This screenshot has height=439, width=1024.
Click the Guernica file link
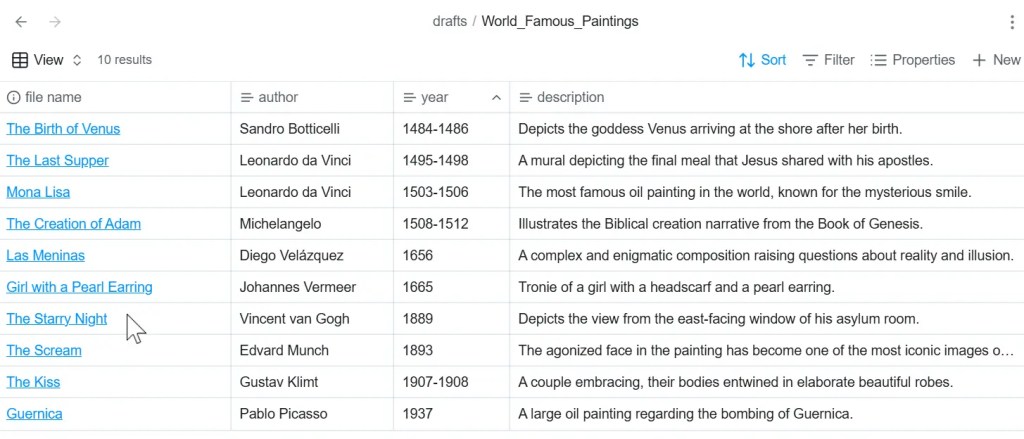(x=34, y=414)
